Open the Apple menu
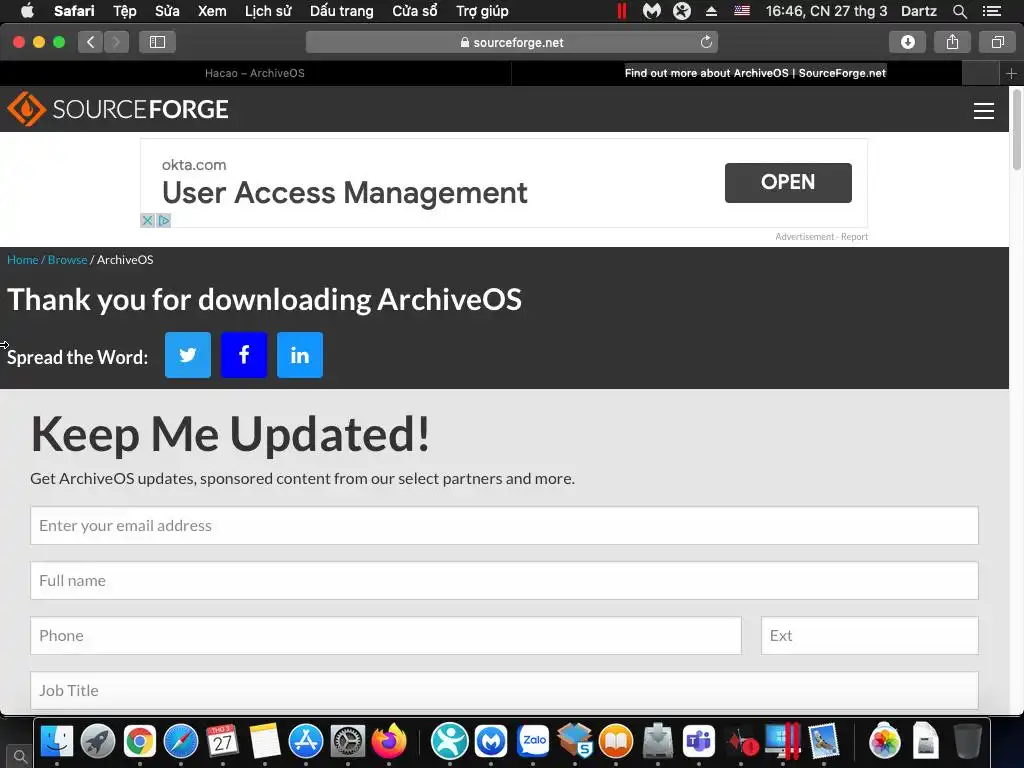This screenshot has width=1024, height=768. pos(27,10)
